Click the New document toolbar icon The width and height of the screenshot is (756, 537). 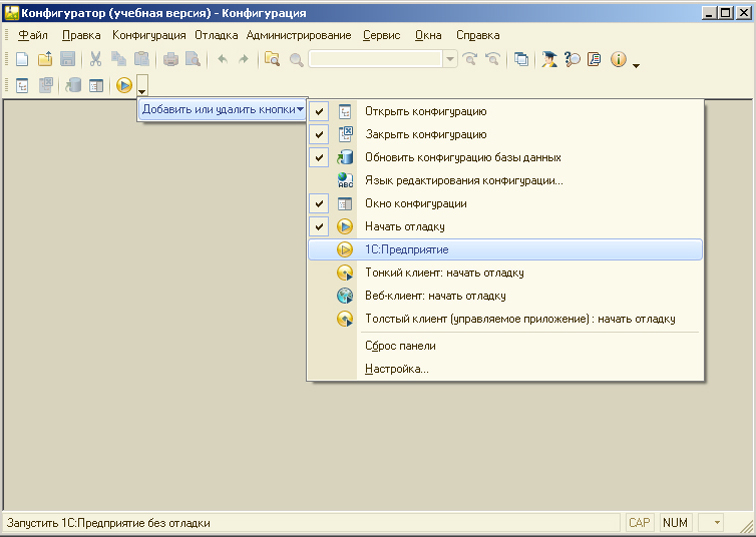(22, 59)
